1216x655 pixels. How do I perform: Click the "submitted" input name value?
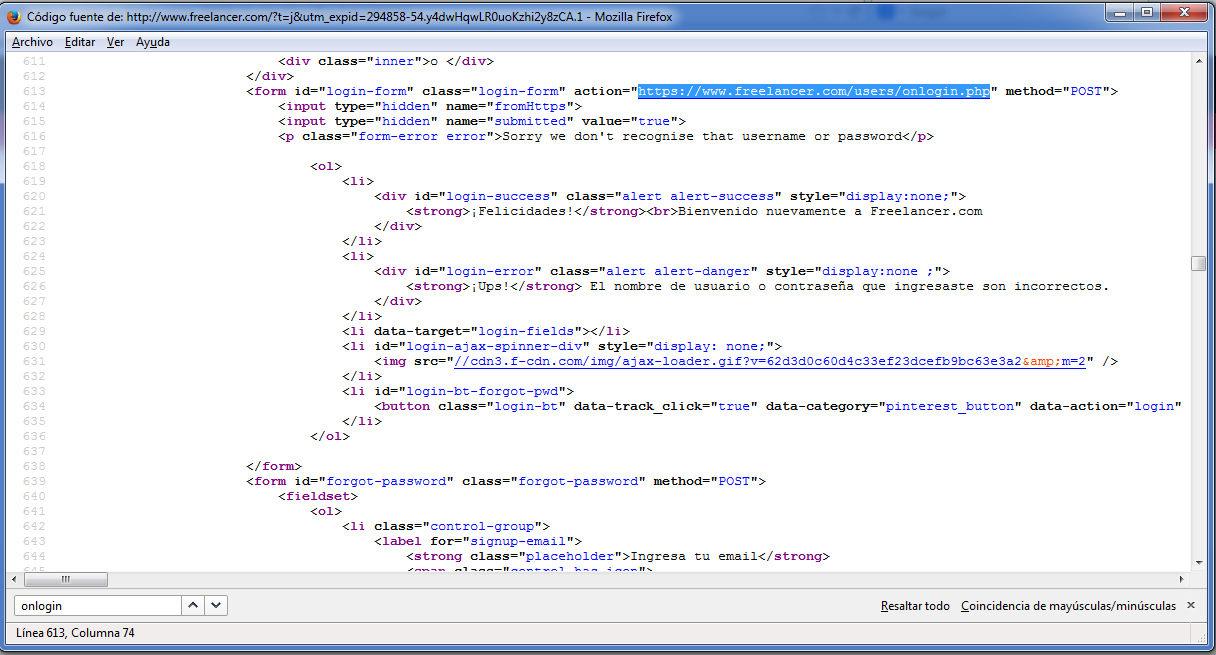(529, 121)
